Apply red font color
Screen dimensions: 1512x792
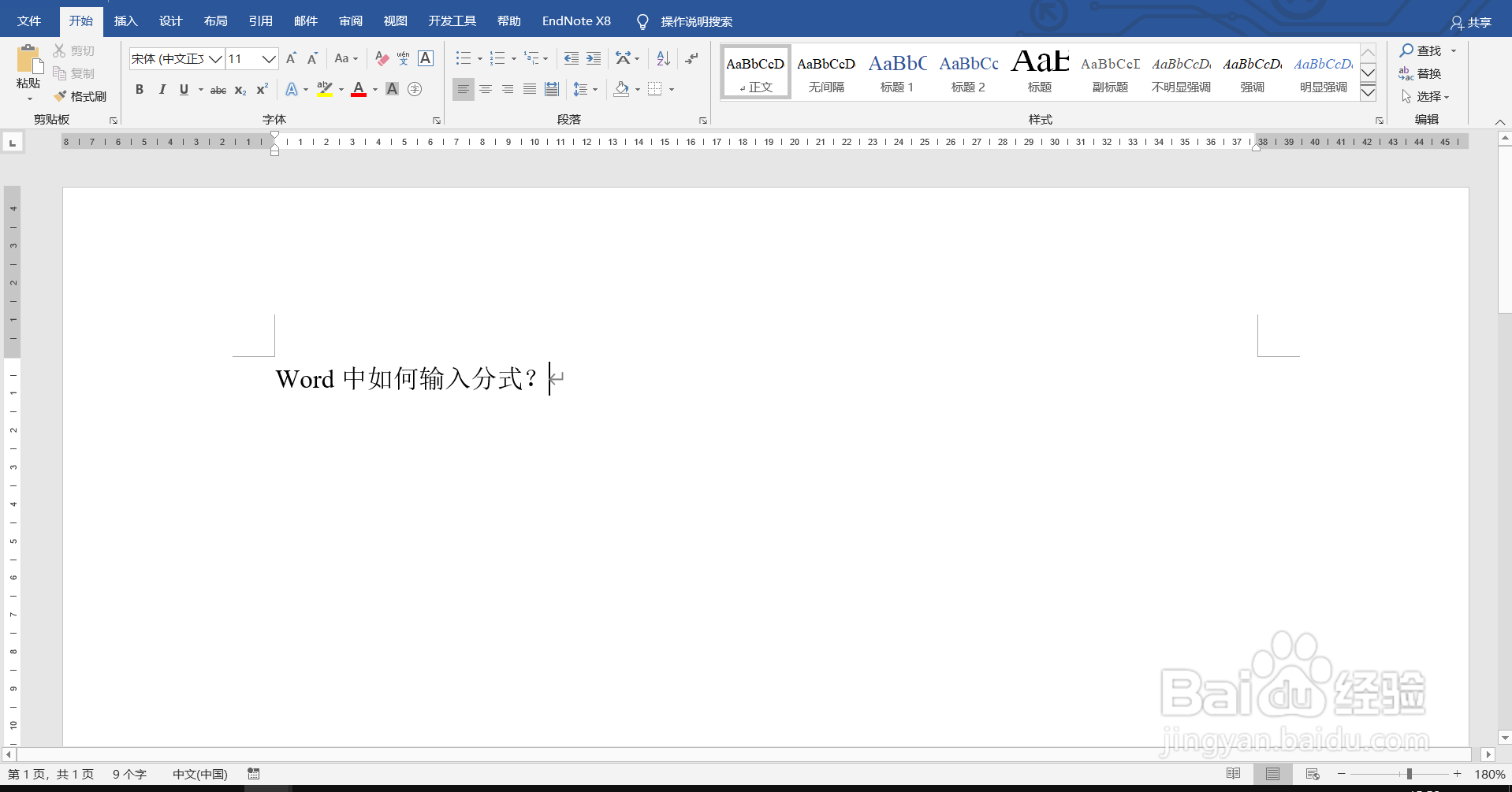(359, 89)
